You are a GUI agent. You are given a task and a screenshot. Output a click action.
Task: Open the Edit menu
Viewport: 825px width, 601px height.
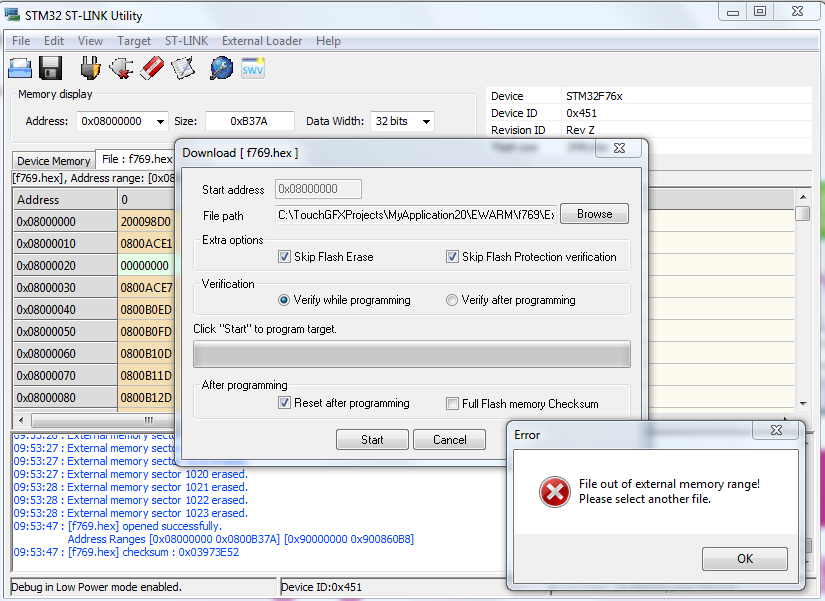(x=54, y=41)
